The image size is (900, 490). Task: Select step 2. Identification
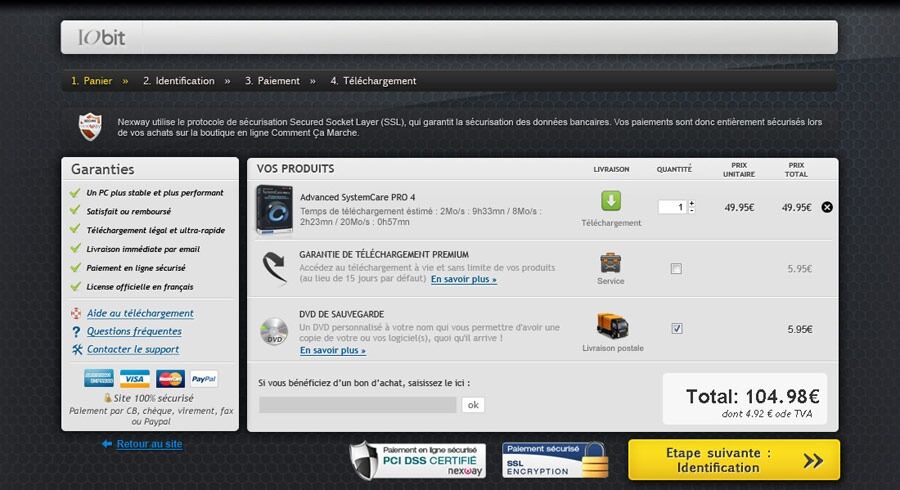click(x=179, y=81)
